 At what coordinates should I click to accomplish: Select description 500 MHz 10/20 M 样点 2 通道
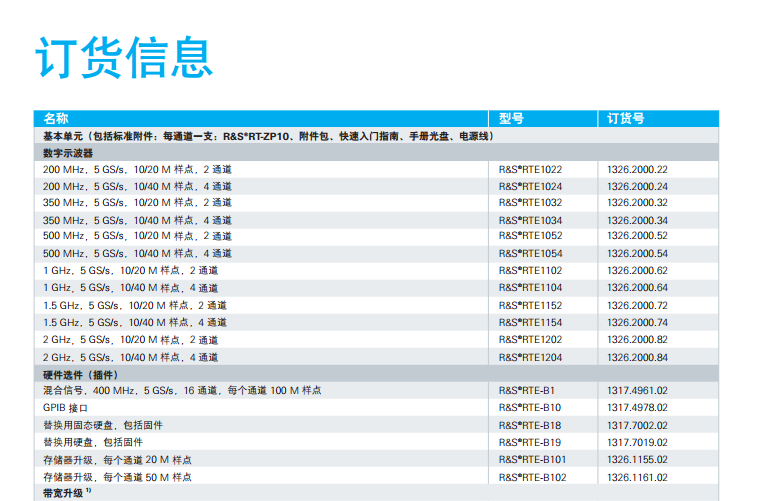click(x=137, y=236)
